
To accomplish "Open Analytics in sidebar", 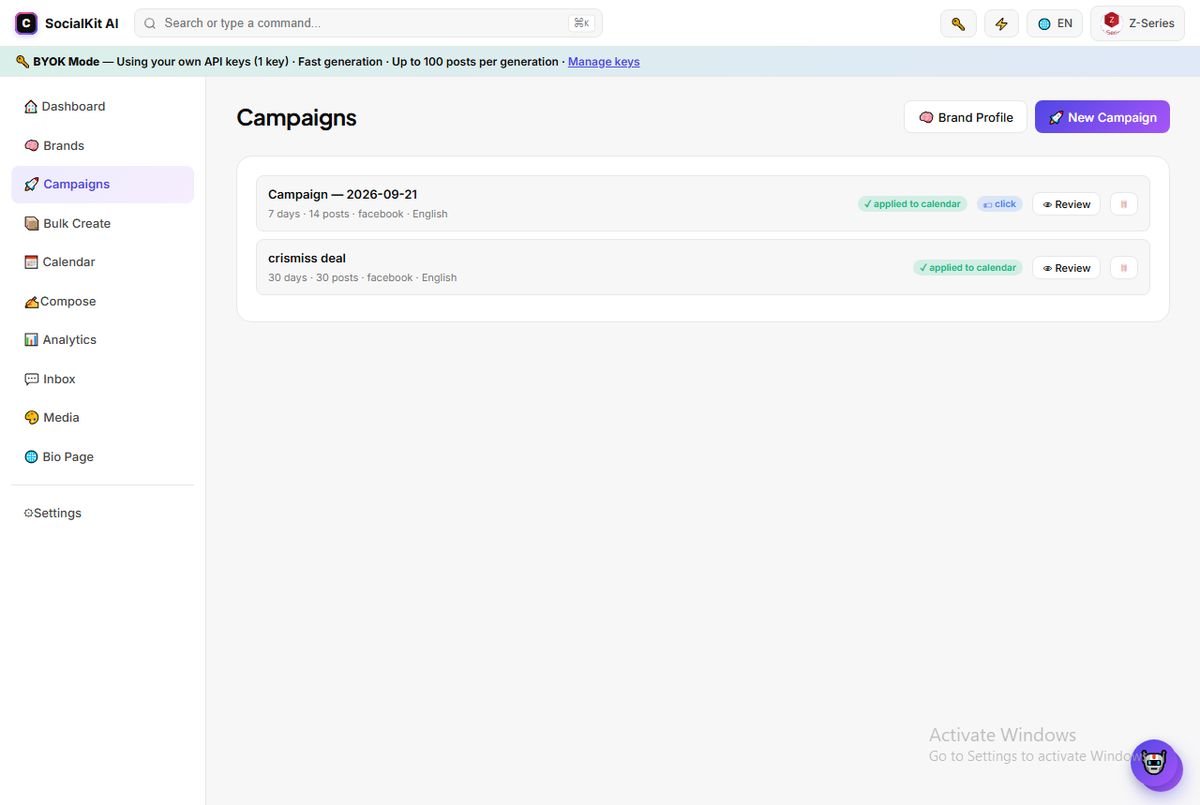I will point(103,340).
